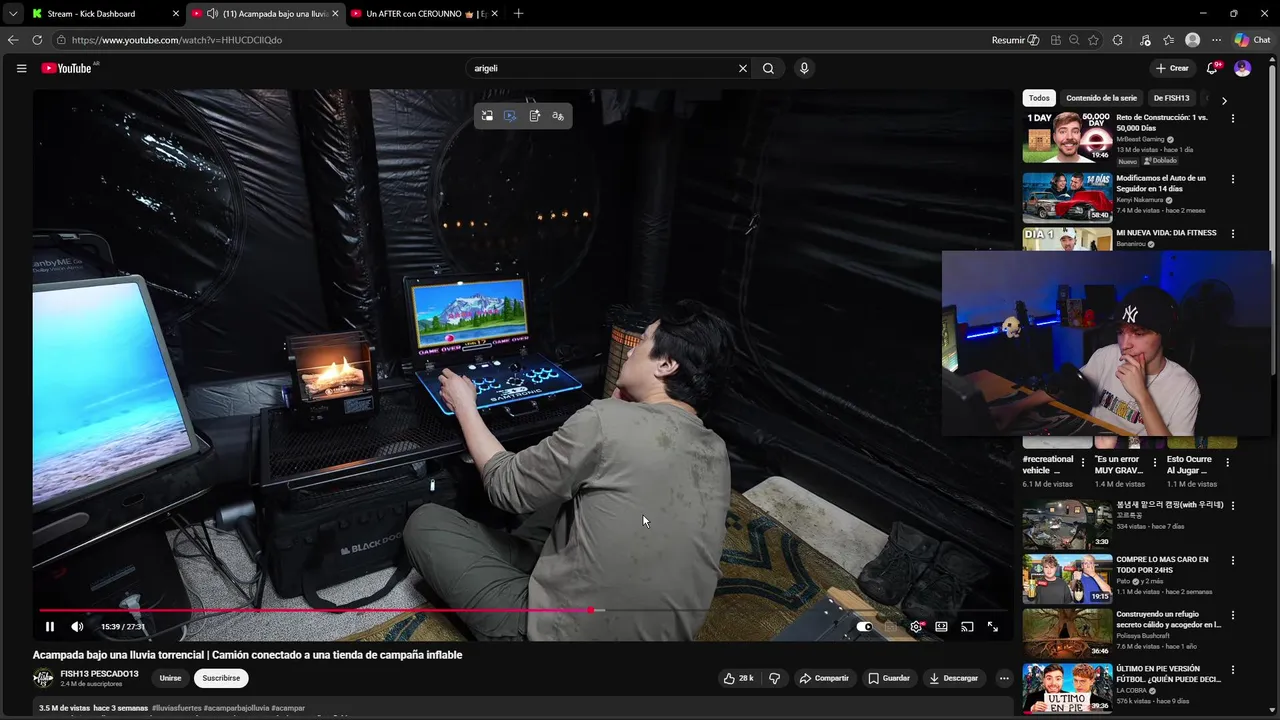Screen dimensions: 1280x720
Task: Click the #lluviasfuertes hashtag
Action: point(176,708)
